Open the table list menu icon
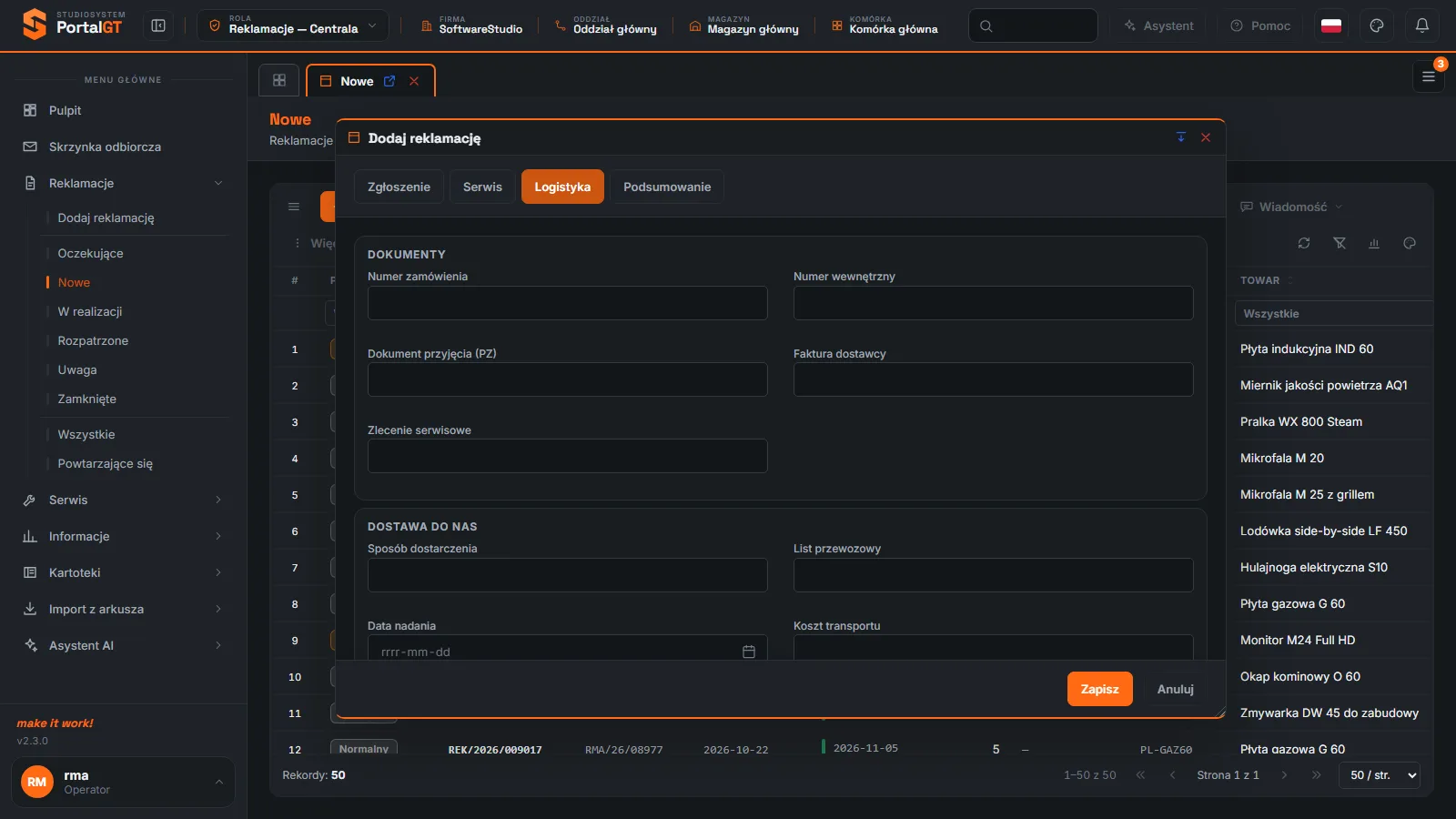Viewport: 1456px width, 819px height. [x=294, y=207]
